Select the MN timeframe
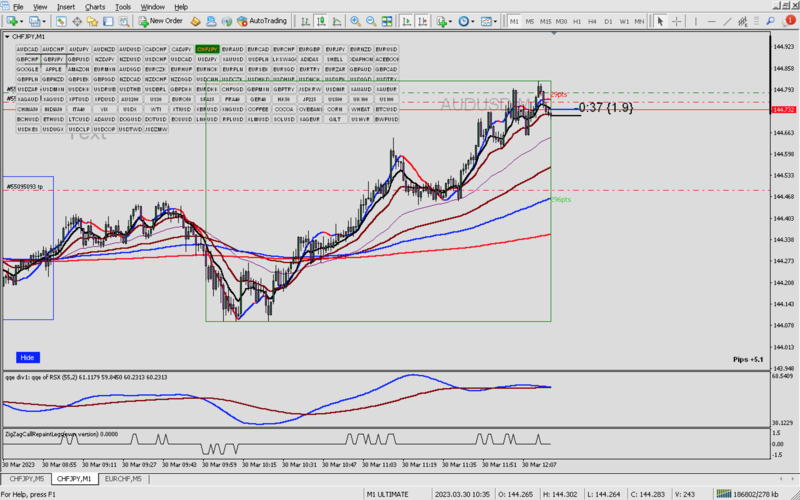Image resolution: width=800 pixels, height=500 pixels. [x=639, y=21]
